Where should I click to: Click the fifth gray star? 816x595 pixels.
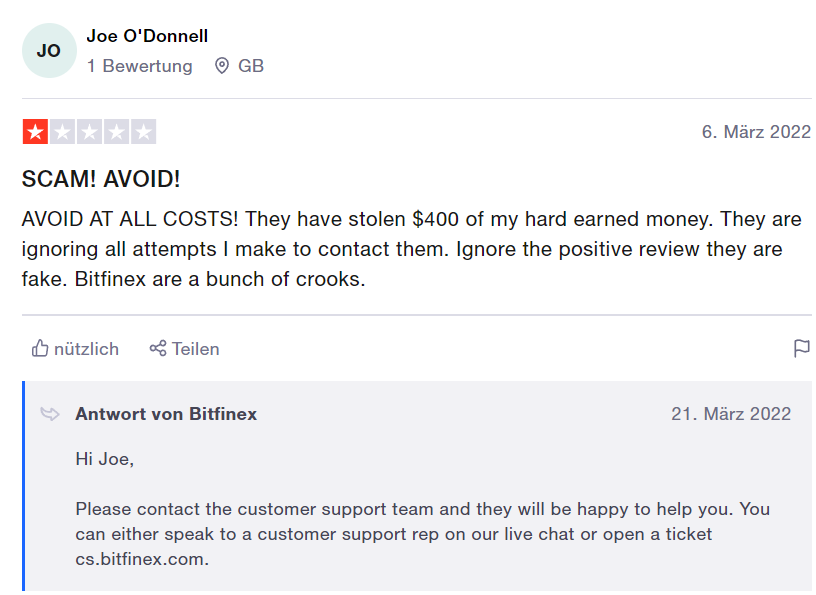pyautogui.click(x=144, y=132)
